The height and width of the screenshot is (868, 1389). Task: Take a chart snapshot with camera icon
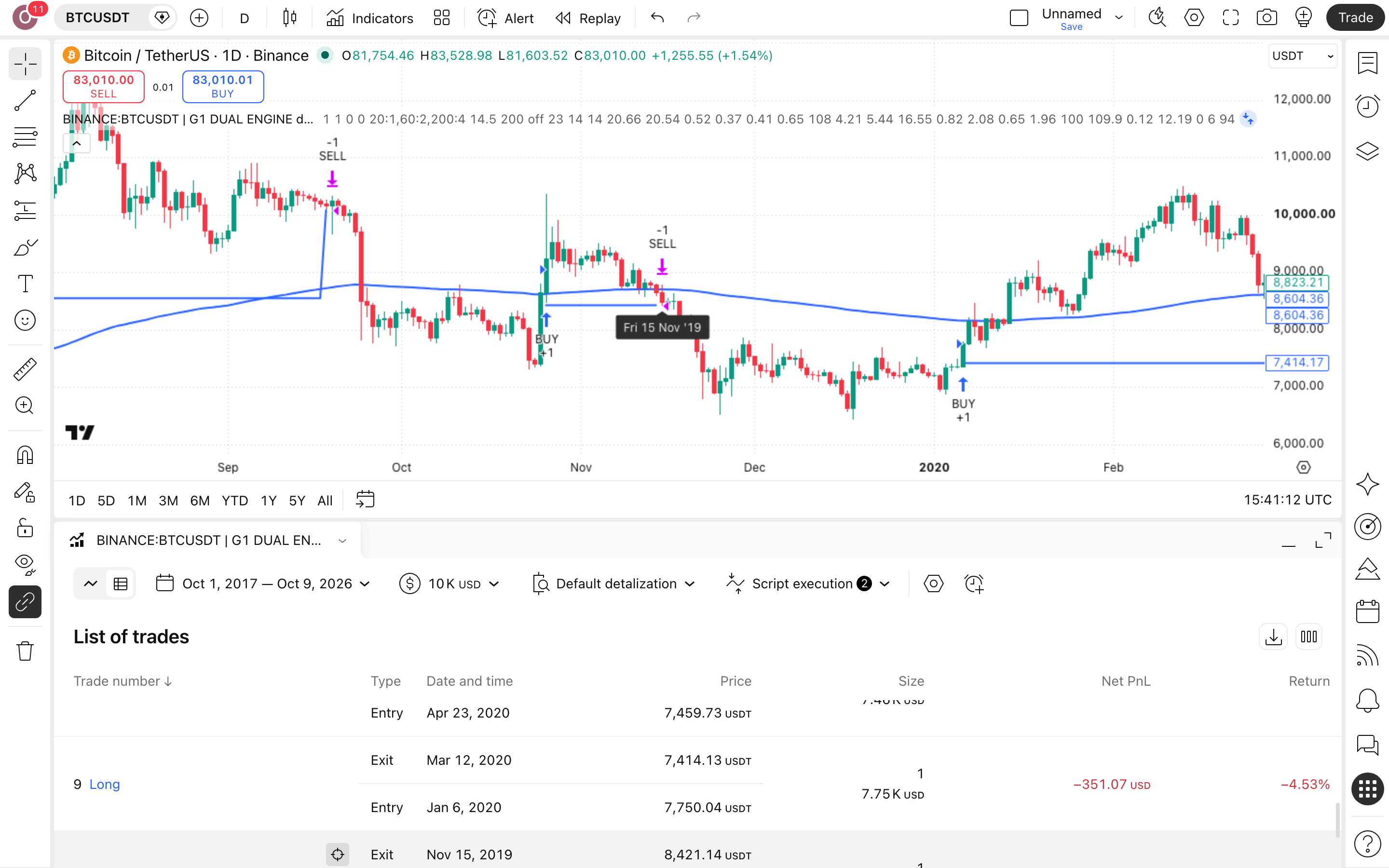coord(1267,18)
